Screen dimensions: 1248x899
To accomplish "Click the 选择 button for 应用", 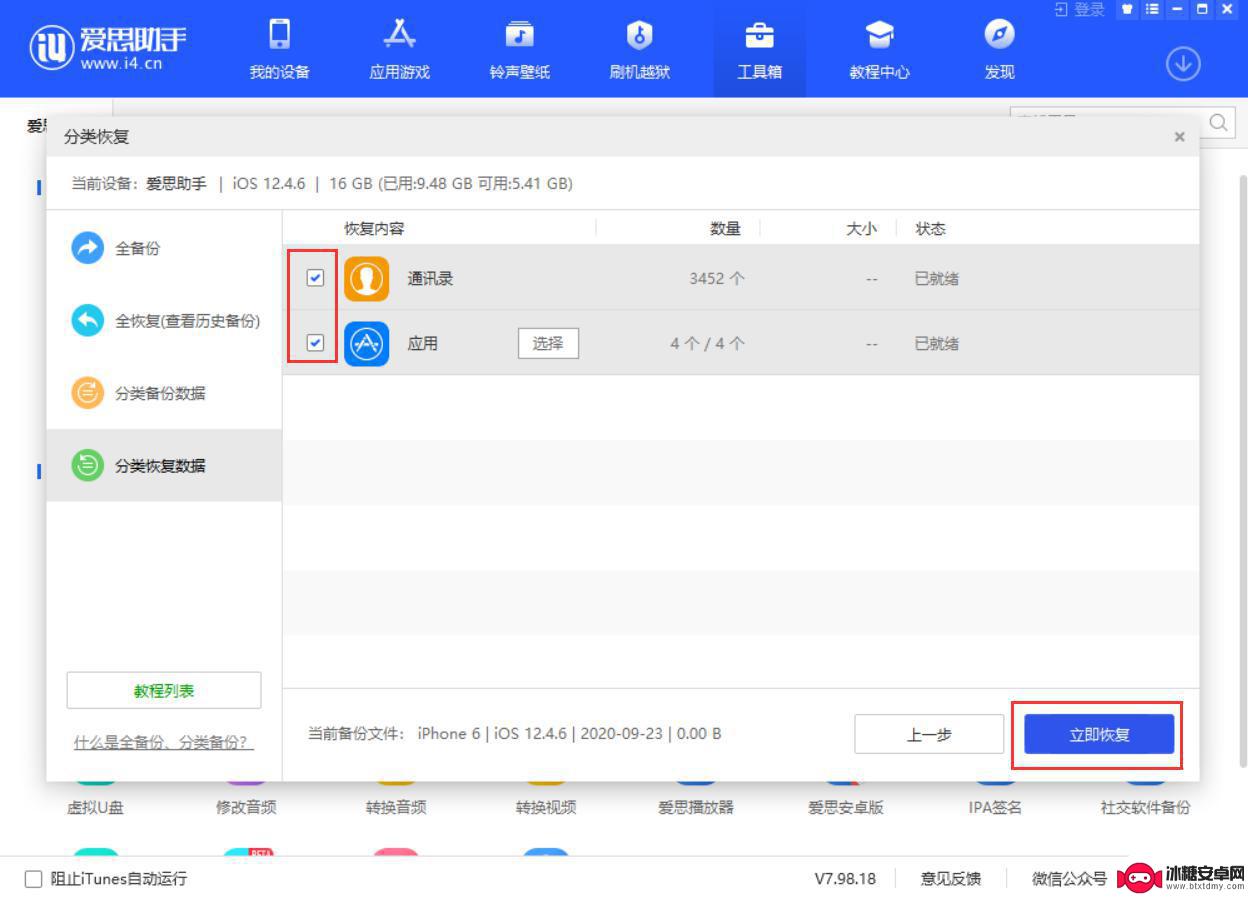I will tap(548, 343).
